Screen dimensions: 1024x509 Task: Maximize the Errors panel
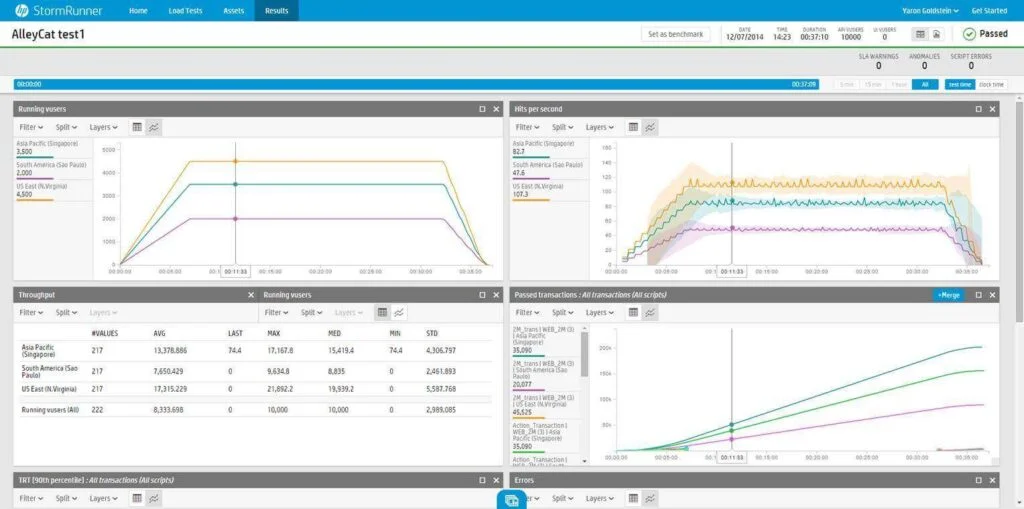pyautogui.click(x=978, y=480)
